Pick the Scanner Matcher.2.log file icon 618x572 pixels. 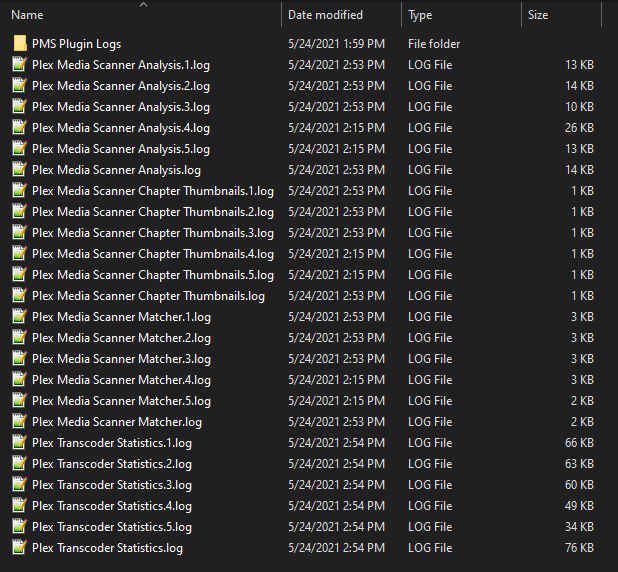click(20, 337)
